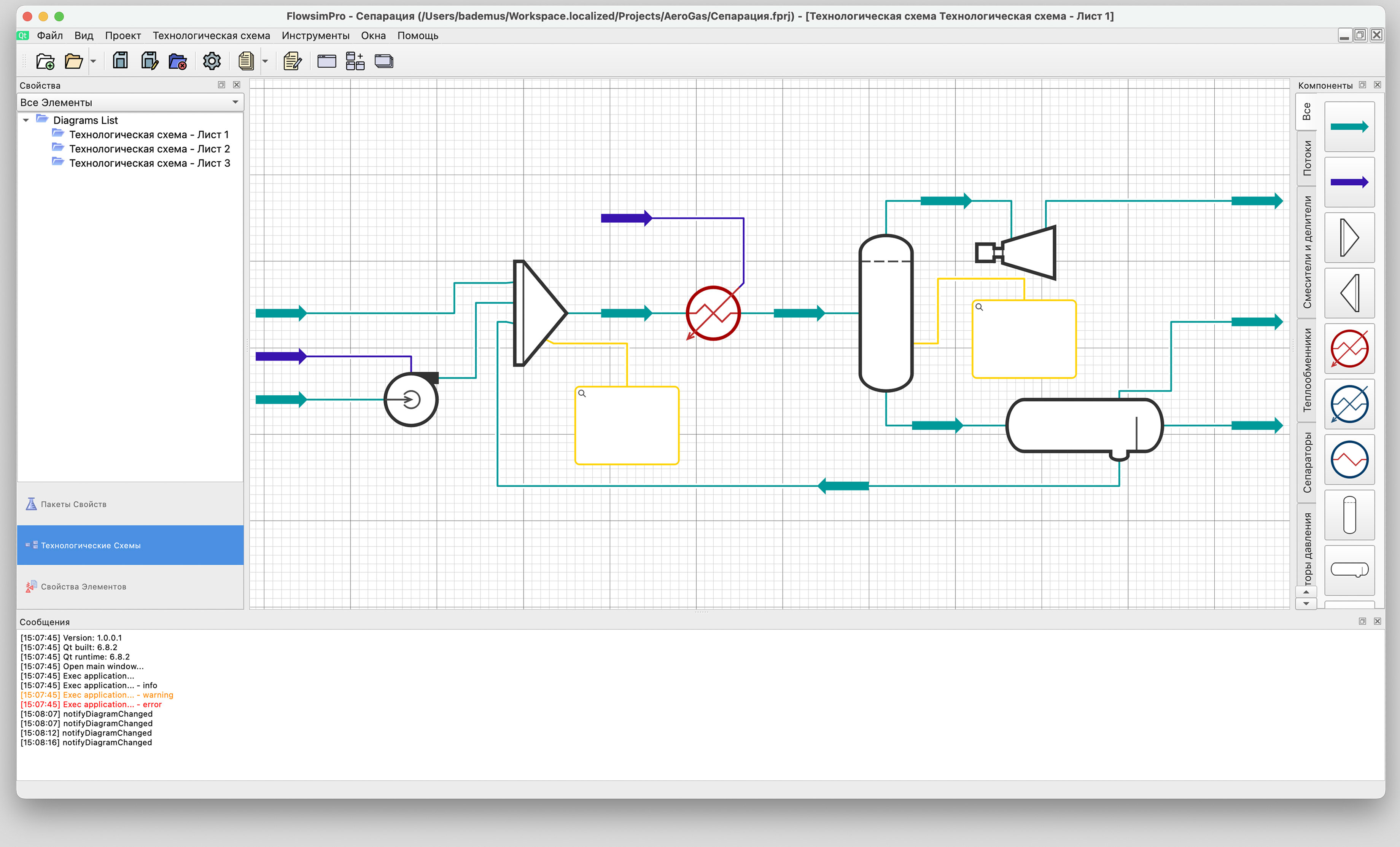The height and width of the screenshot is (847, 1400).
Task: Click the save project floppy icon
Action: tap(120, 61)
